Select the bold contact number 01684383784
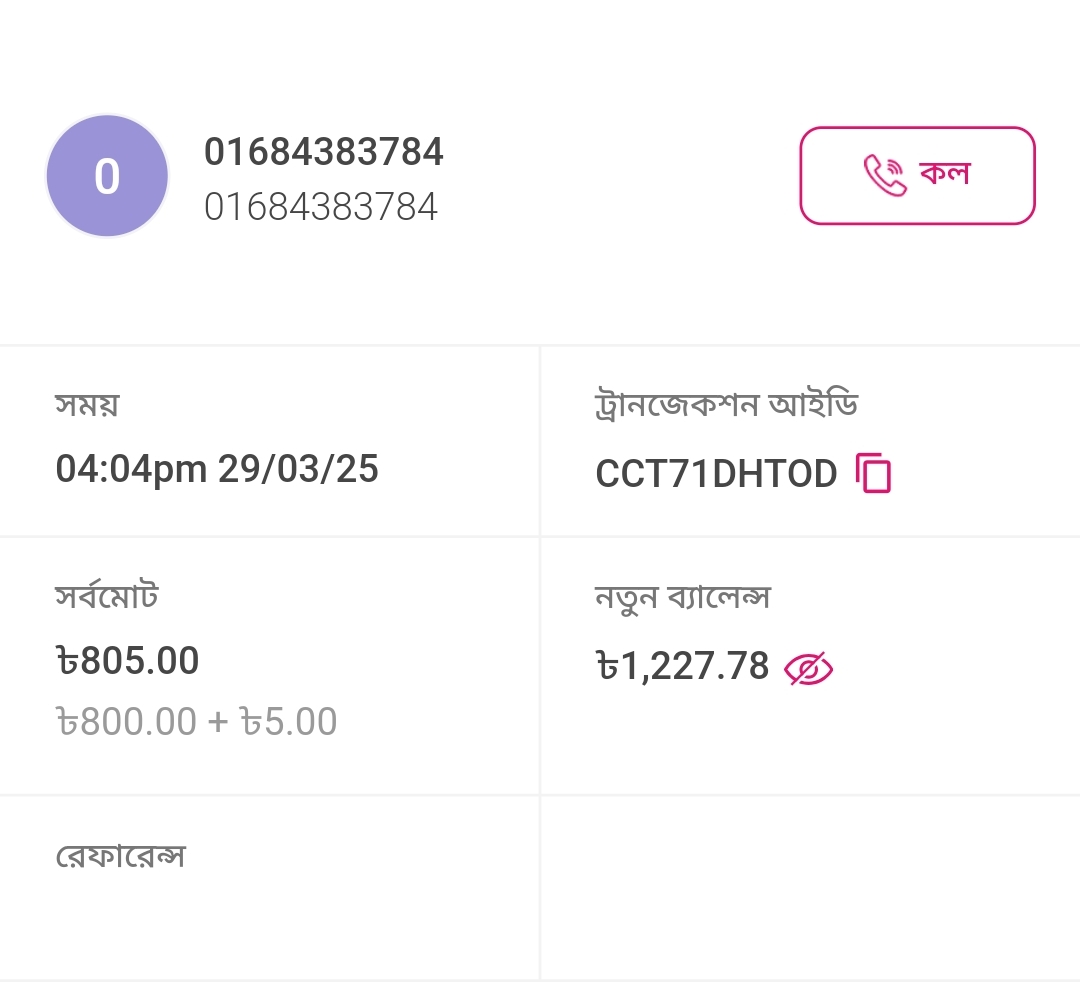 click(324, 152)
